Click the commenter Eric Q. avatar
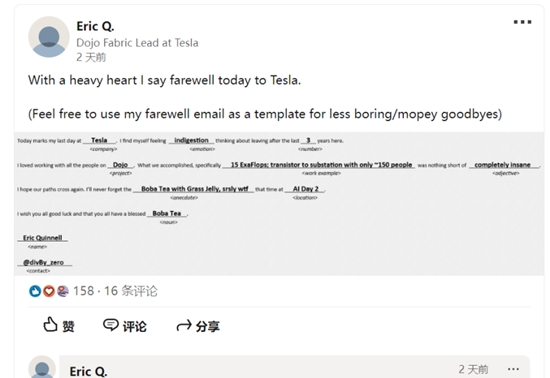The image size is (550, 378). click(42, 367)
